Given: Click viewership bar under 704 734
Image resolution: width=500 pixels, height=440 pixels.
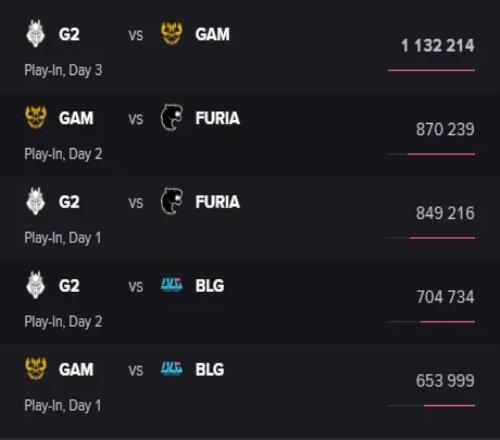Looking at the screenshot, I should tap(432, 322).
